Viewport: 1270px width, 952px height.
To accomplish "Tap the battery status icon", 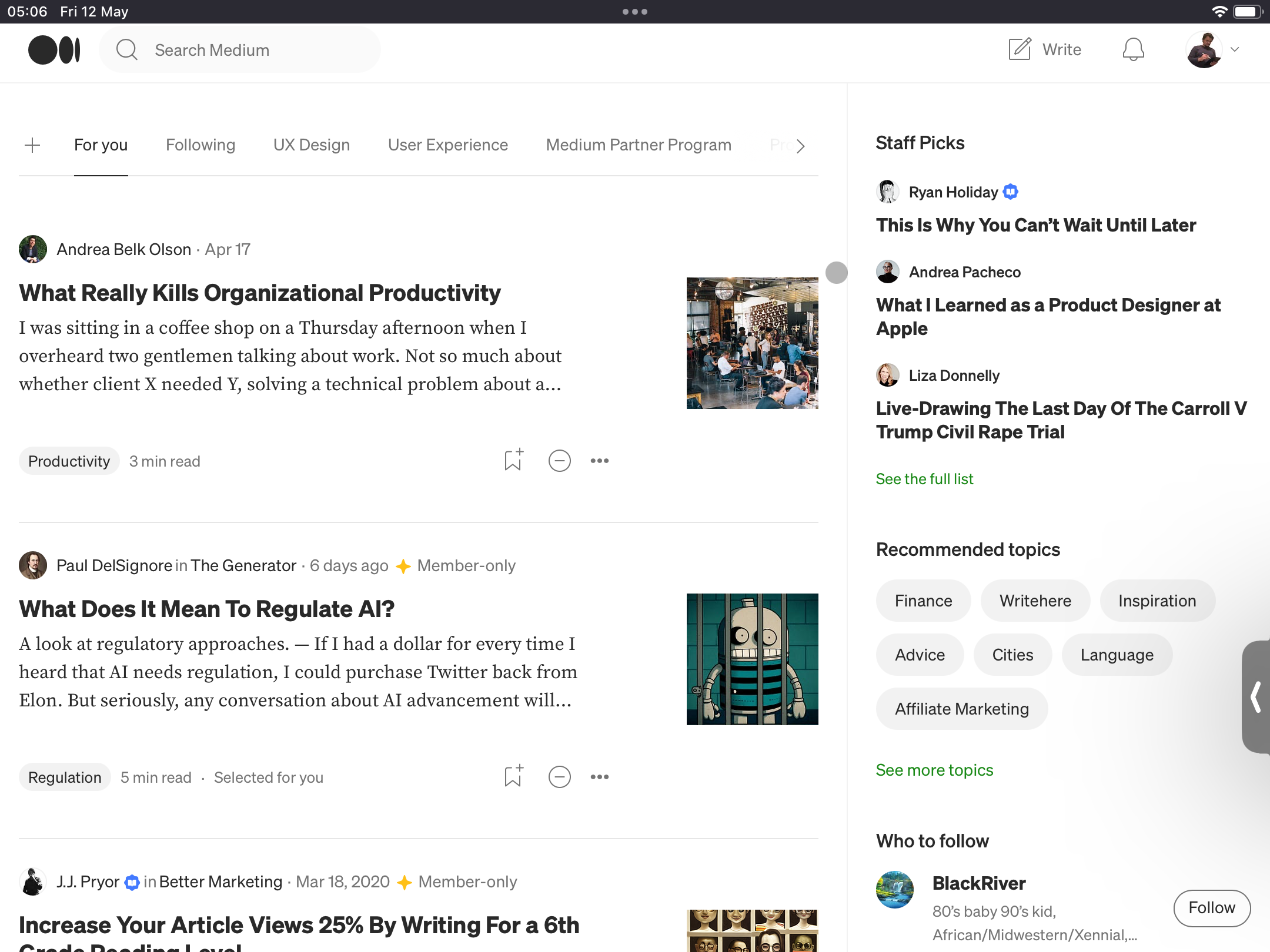I will (1248, 12).
